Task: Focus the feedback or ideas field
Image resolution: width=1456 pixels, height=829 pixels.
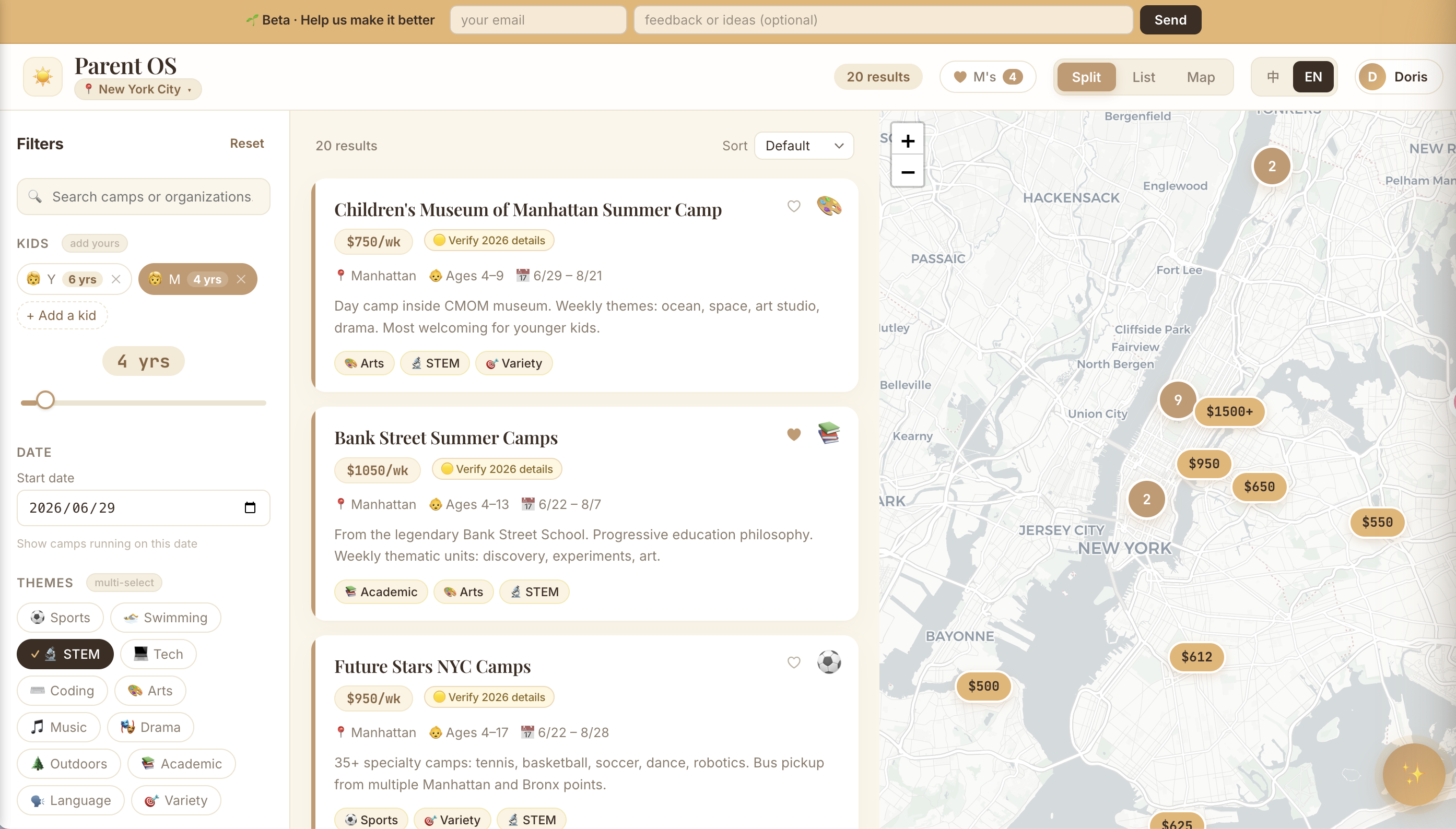Action: point(883,20)
